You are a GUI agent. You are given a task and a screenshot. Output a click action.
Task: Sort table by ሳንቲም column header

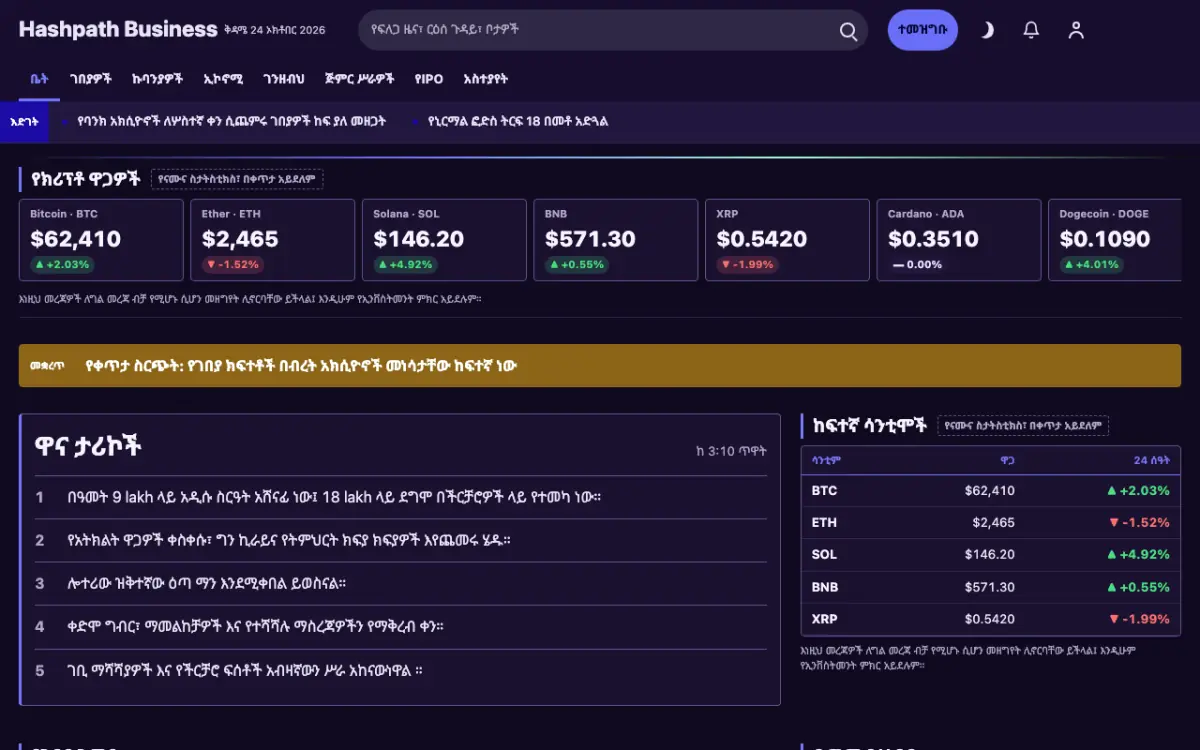pos(826,460)
